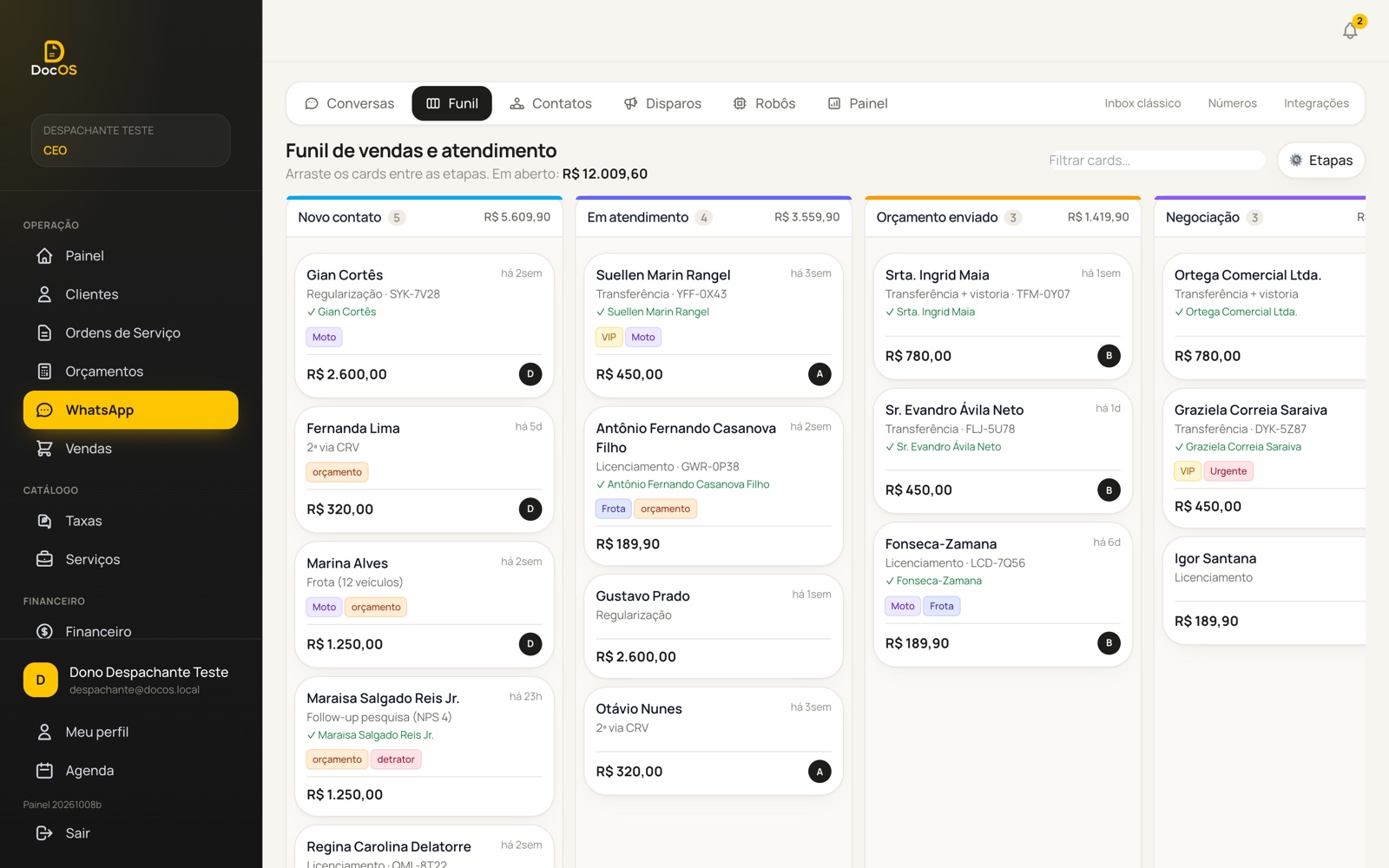Open Dono Despachante Teste user profile
The height and width of the screenshot is (868, 1389).
[130, 680]
